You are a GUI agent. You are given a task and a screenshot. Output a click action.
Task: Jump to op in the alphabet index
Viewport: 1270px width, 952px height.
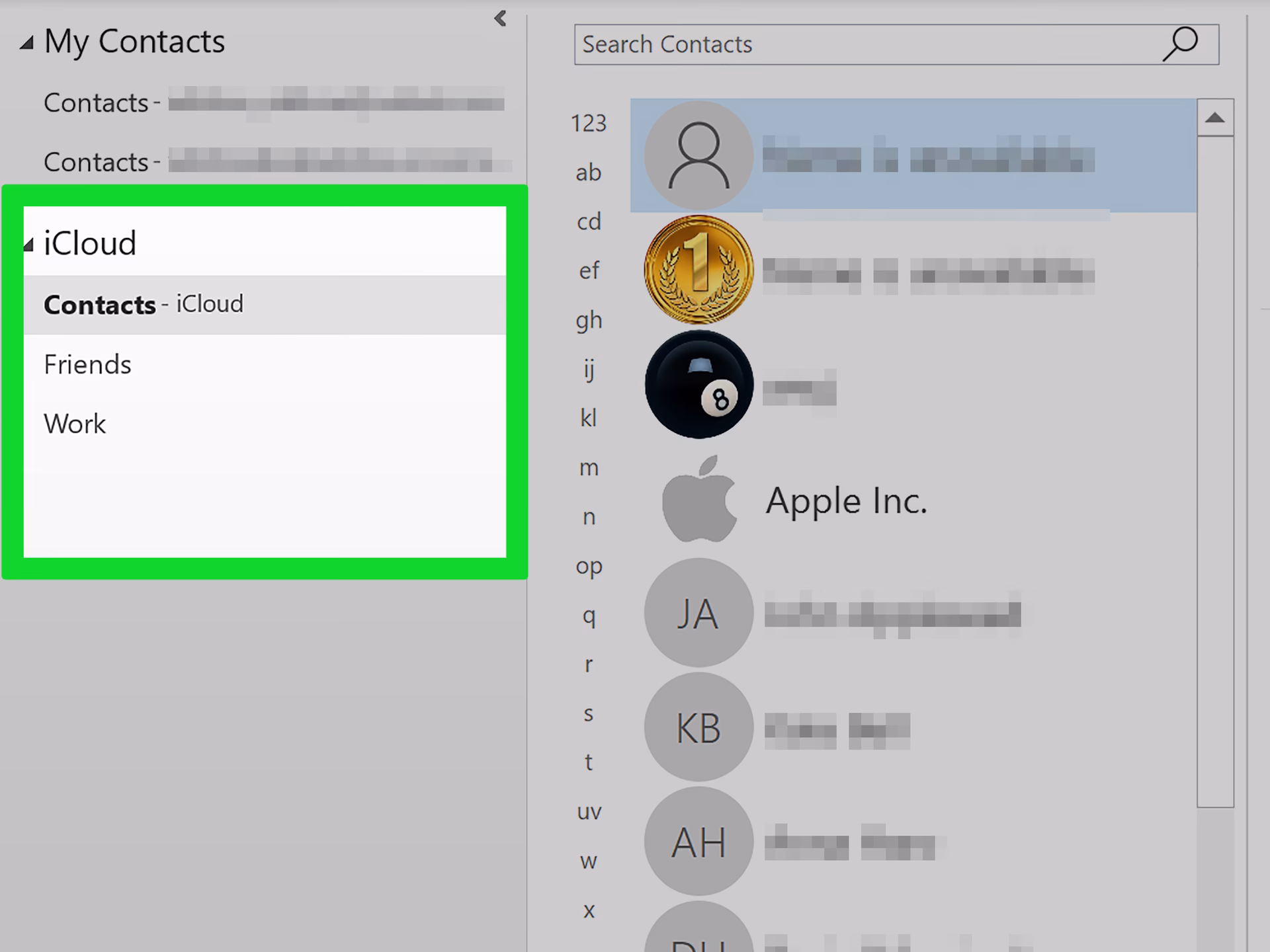589,567
